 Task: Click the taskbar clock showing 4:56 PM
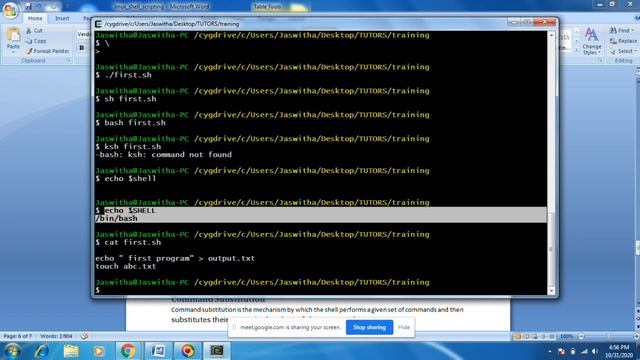pos(619,351)
